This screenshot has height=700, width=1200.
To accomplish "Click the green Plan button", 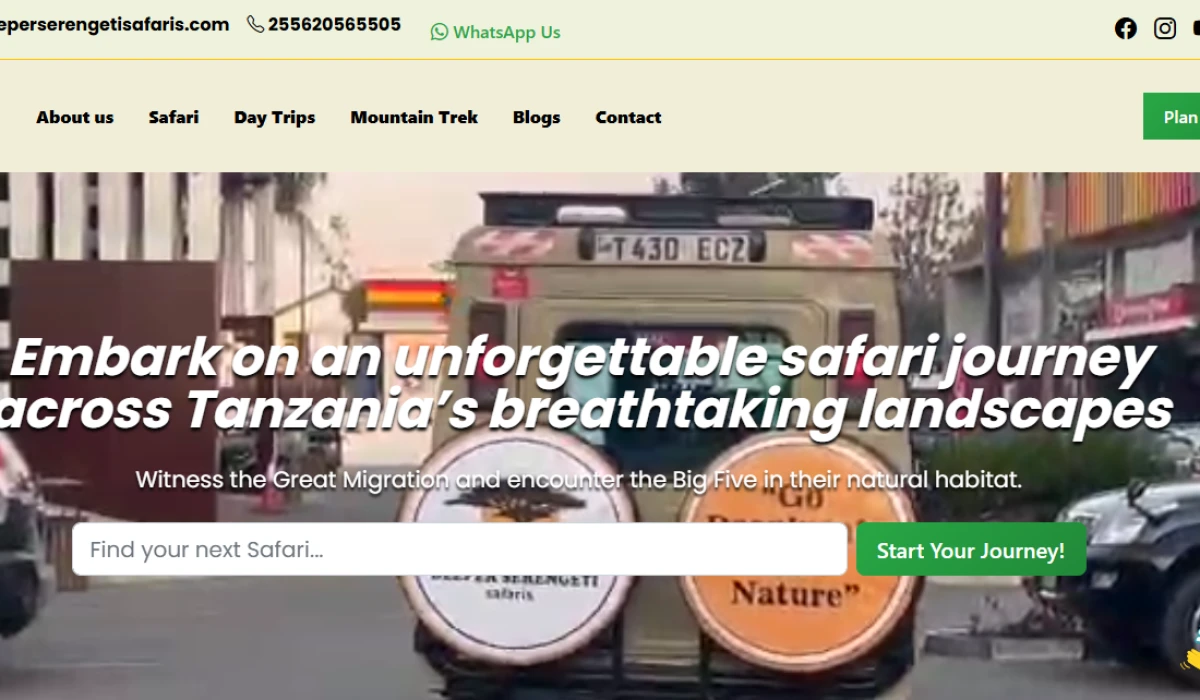I will pyautogui.click(x=1172, y=117).
